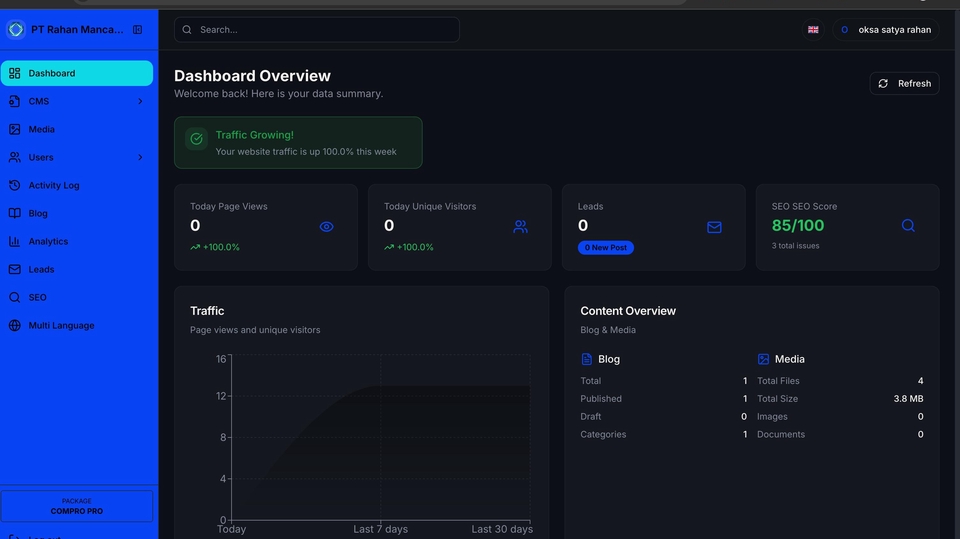Screen dimensions: 960x539
Task: Click the Dashboard Overview heading
Action: (252, 76)
